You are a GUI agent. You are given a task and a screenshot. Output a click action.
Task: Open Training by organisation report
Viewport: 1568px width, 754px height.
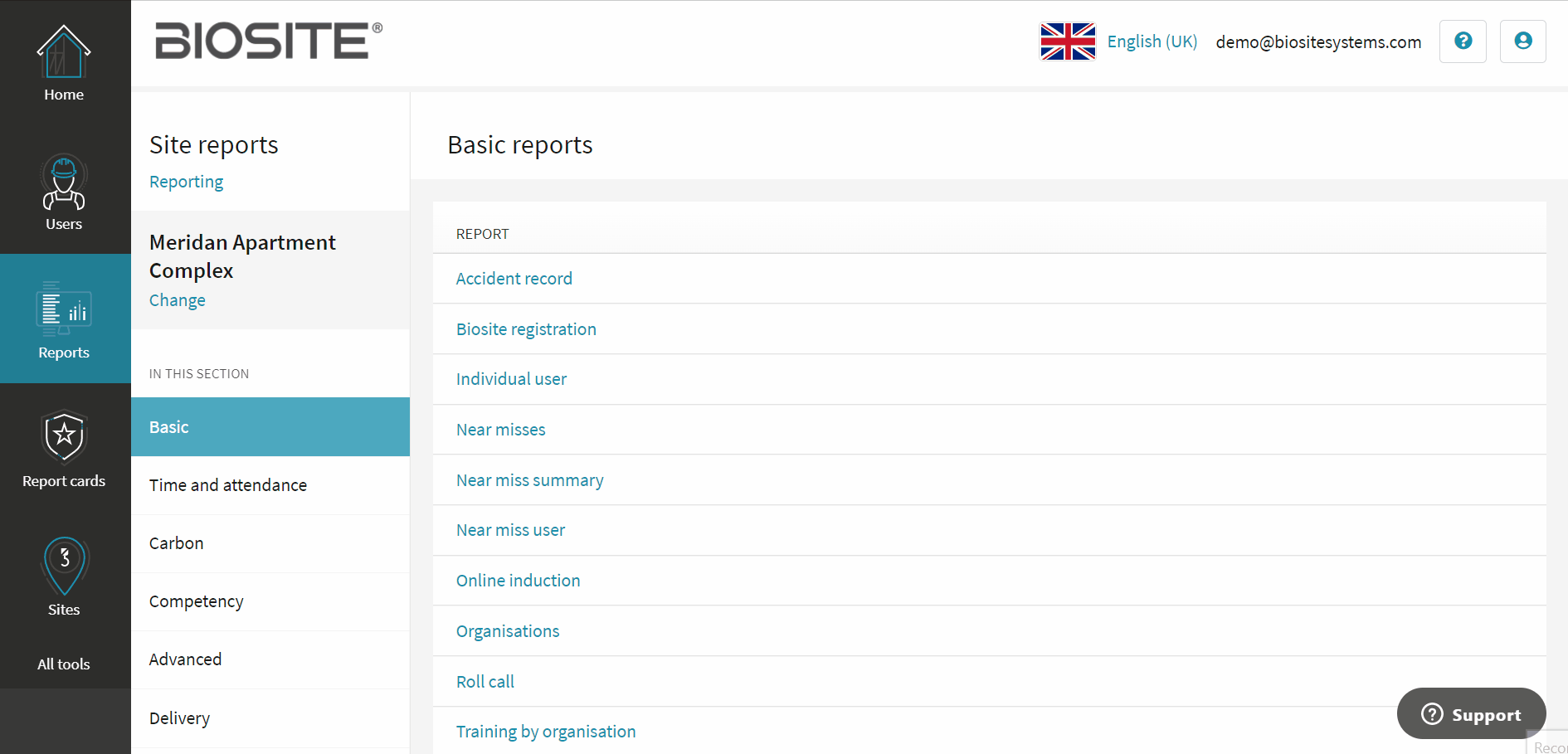[x=546, y=732]
